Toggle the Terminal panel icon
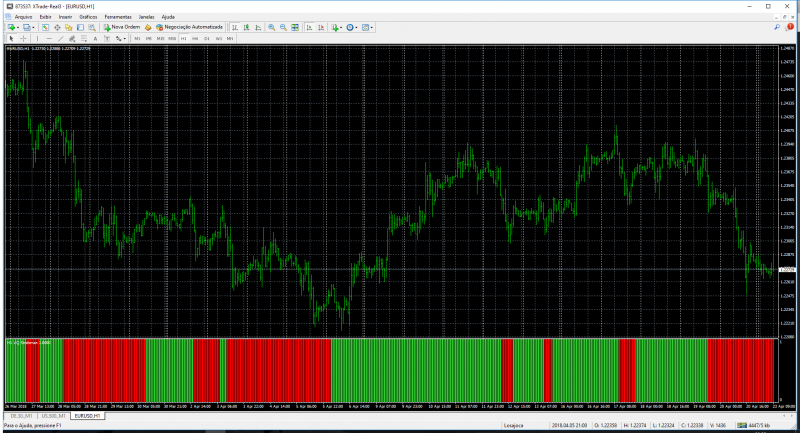This screenshot has height=433, width=800. pos(80,28)
